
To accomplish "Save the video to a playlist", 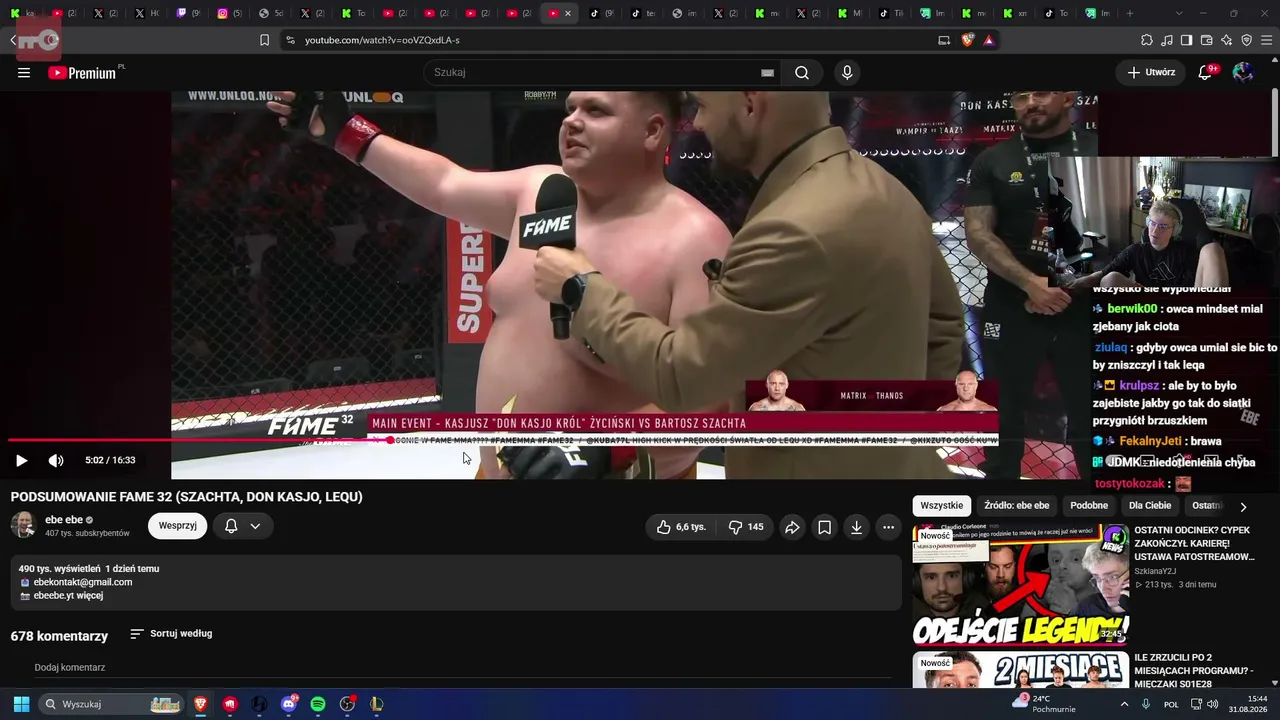I will [824, 527].
